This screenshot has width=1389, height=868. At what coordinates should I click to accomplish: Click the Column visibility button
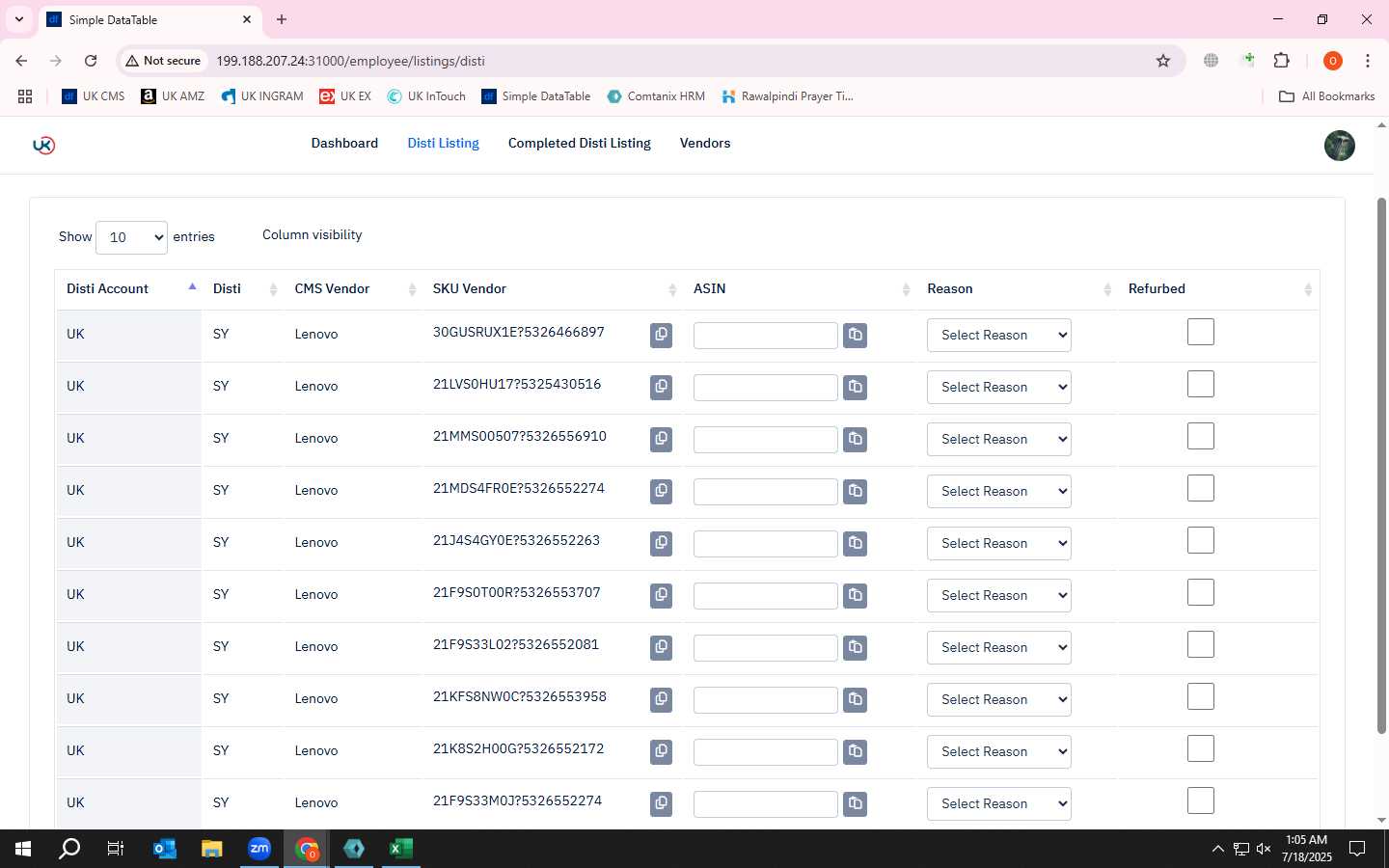coord(312,234)
